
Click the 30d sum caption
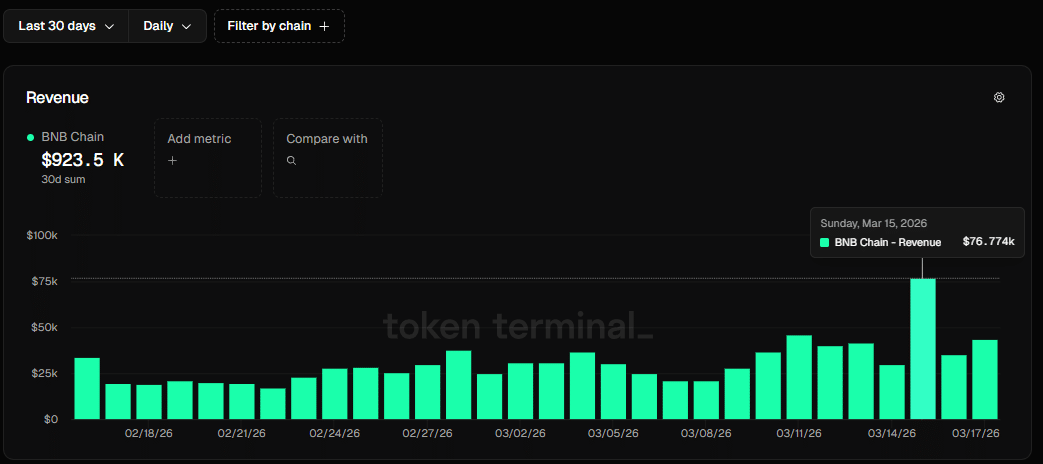[x=63, y=179]
